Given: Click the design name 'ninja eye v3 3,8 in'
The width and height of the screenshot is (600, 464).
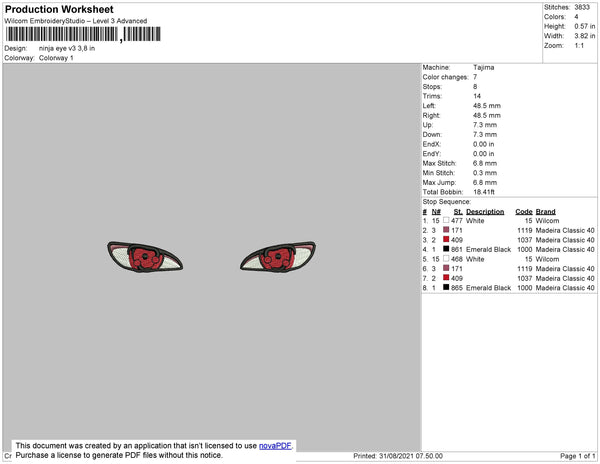Looking at the screenshot, I should 67,49.
